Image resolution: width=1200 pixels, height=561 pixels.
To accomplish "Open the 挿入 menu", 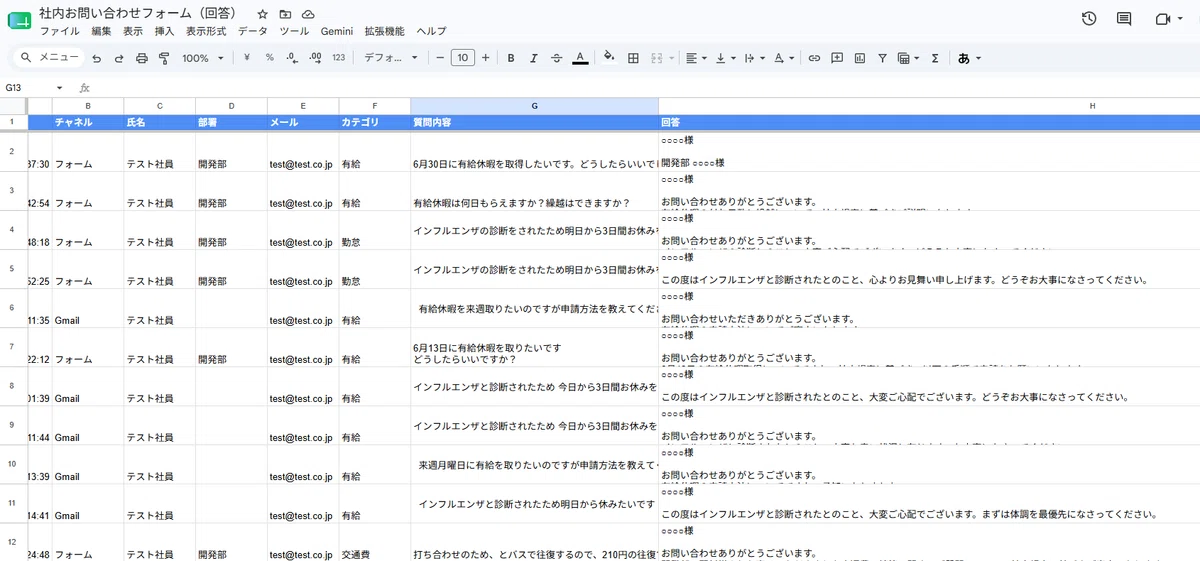I will coord(164,32).
